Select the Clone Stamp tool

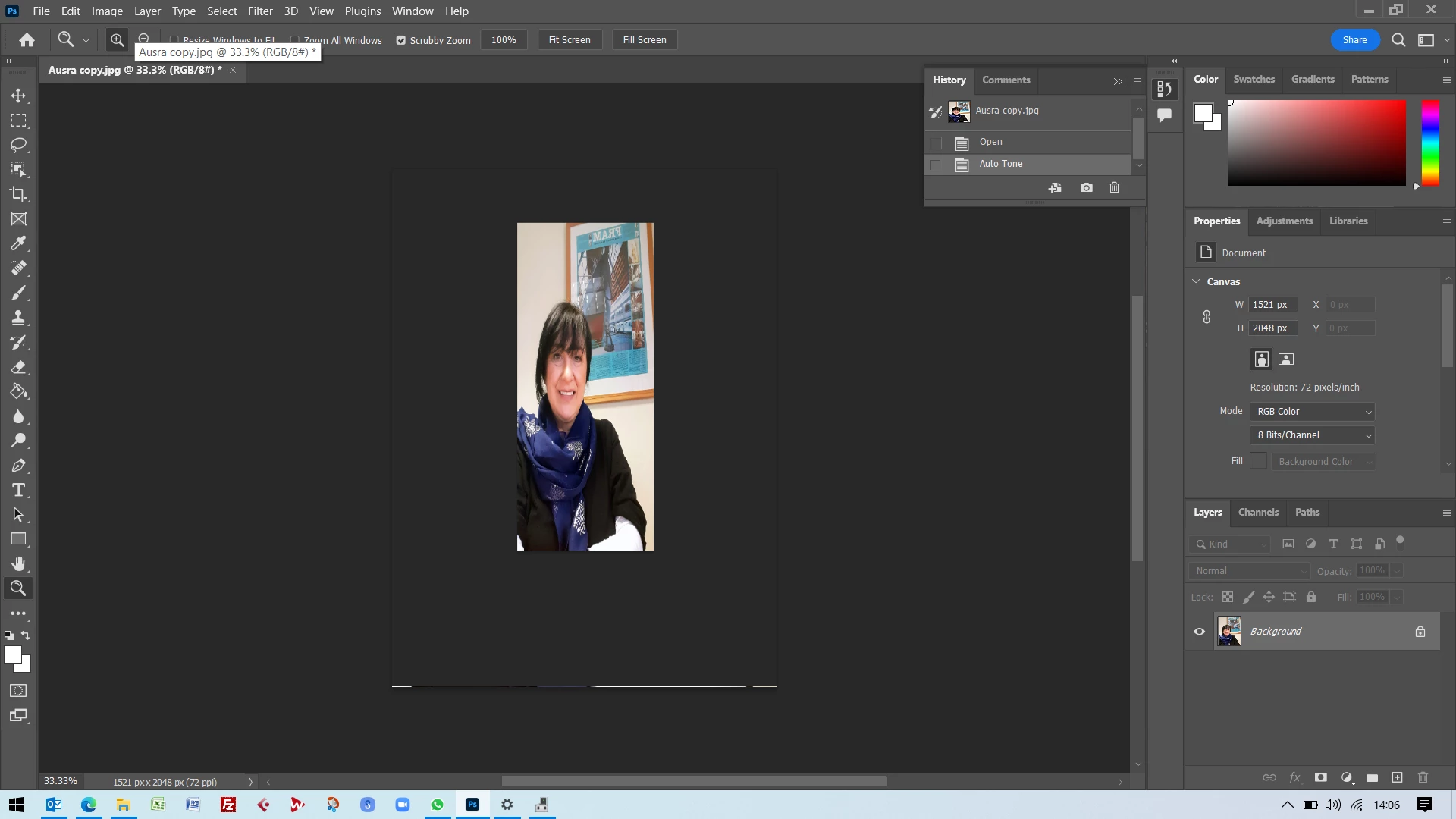18,318
